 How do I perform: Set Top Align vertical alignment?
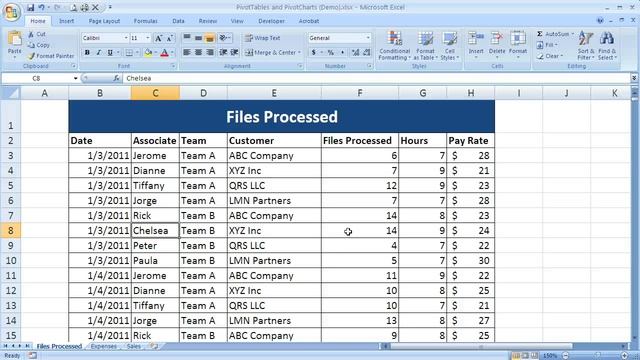pyautogui.click(x=187, y=38)
